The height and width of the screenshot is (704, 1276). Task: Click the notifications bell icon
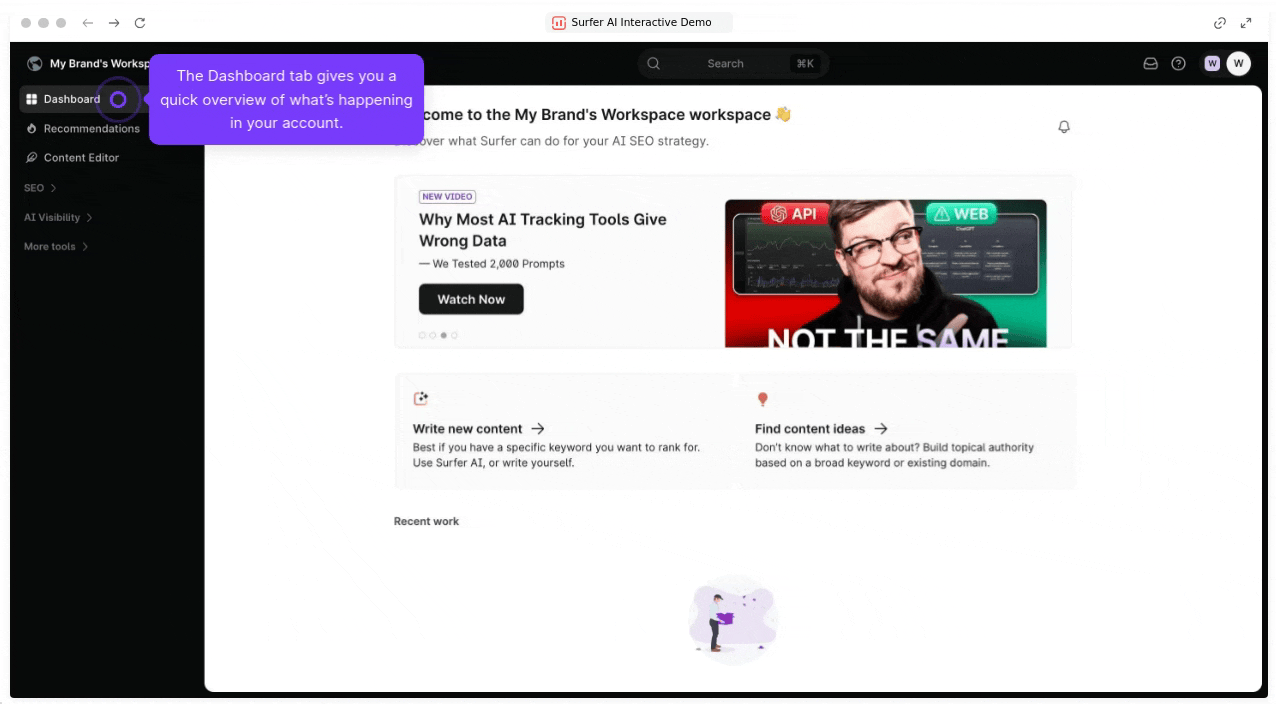coord(1064,127)
